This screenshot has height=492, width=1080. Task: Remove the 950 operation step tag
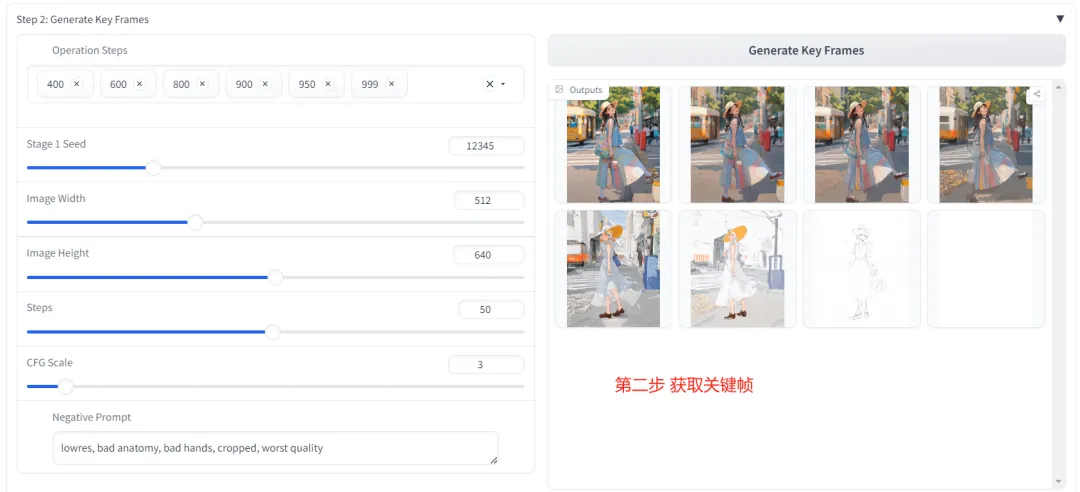coord(328,84)
